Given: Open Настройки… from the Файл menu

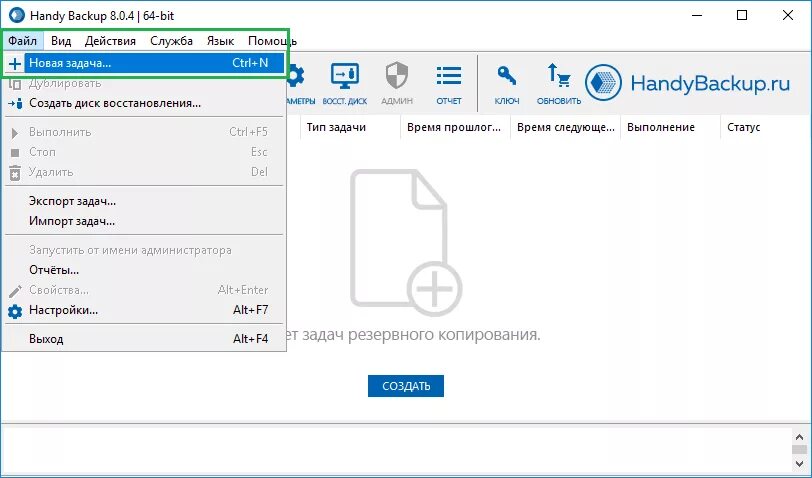Looking at the screenshot, I should 144,310.
